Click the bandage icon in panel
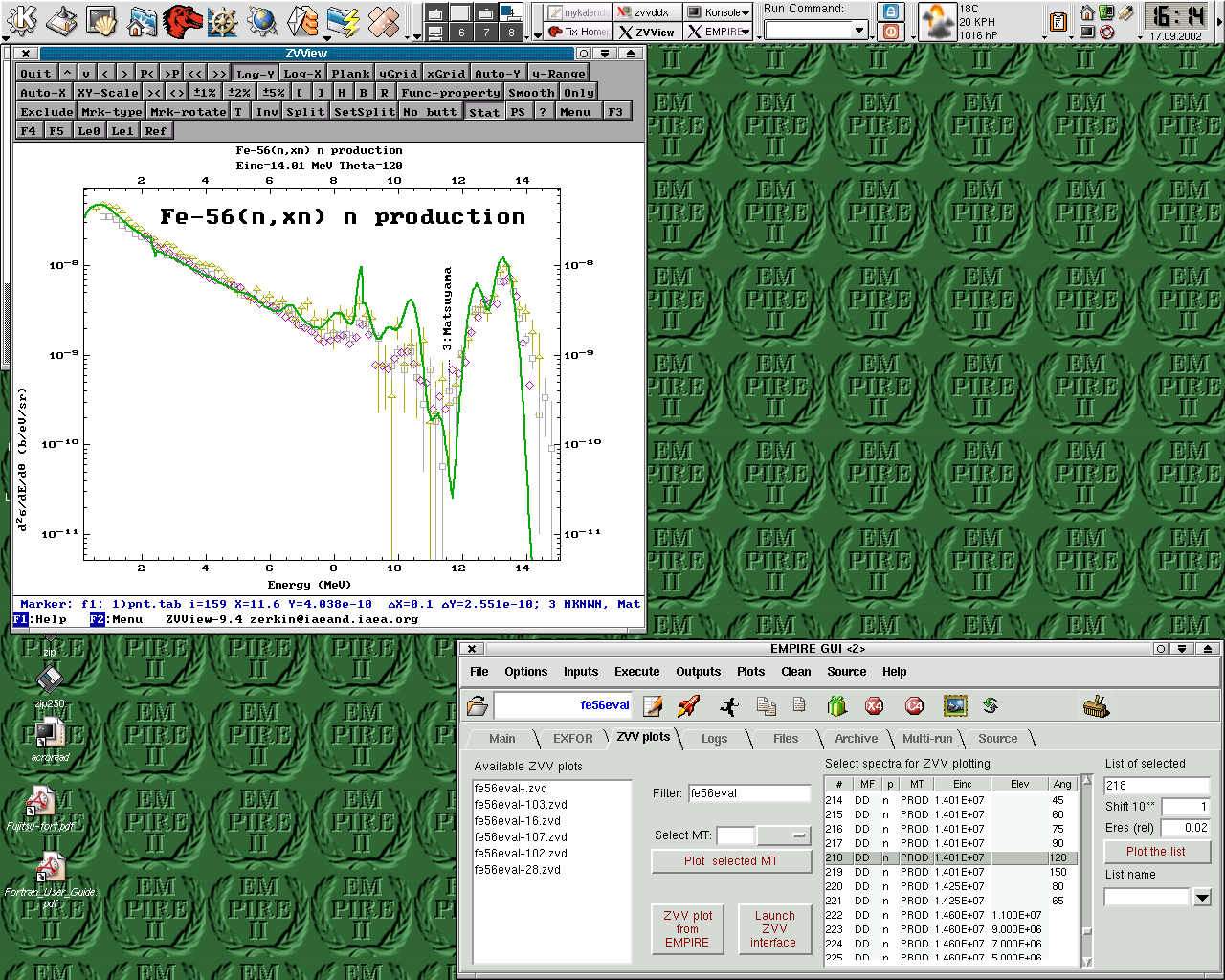 click(383, 20)
